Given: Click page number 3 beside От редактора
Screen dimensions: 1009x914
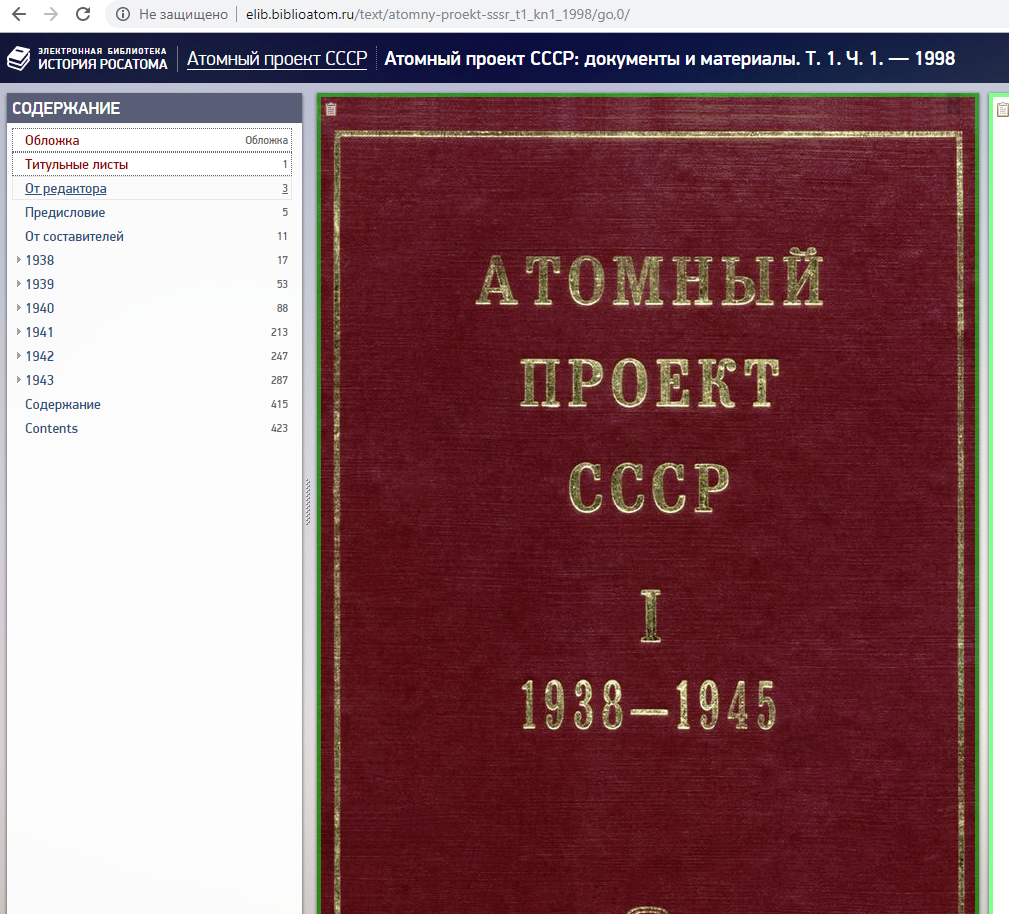Looking at the screenshot, I should point(284,189).
